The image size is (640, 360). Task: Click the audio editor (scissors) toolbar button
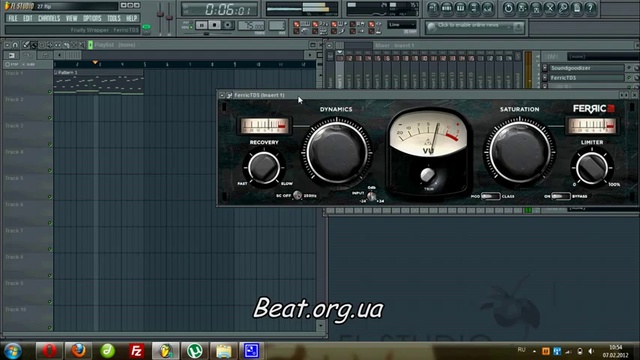click(550, 8)
